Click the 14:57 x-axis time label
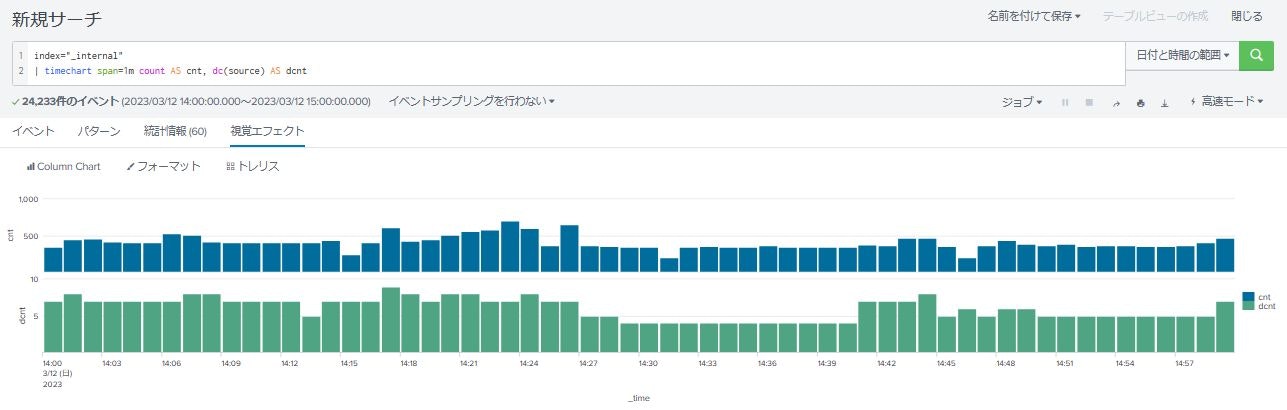The height and width of the screenshot is (410, 1287). point(1183,363)
